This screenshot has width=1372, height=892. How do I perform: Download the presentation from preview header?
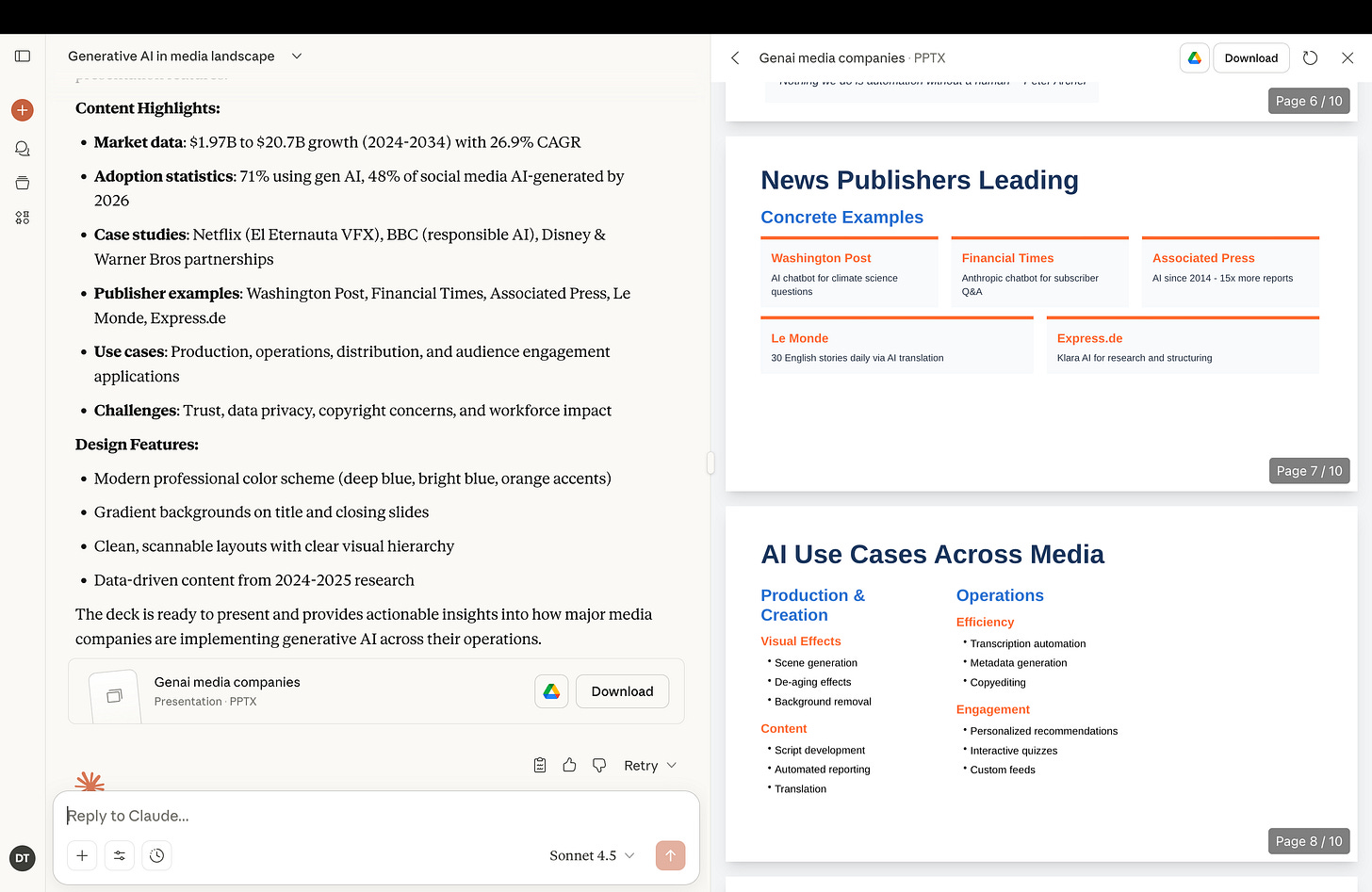click(x=1250, y=58)
